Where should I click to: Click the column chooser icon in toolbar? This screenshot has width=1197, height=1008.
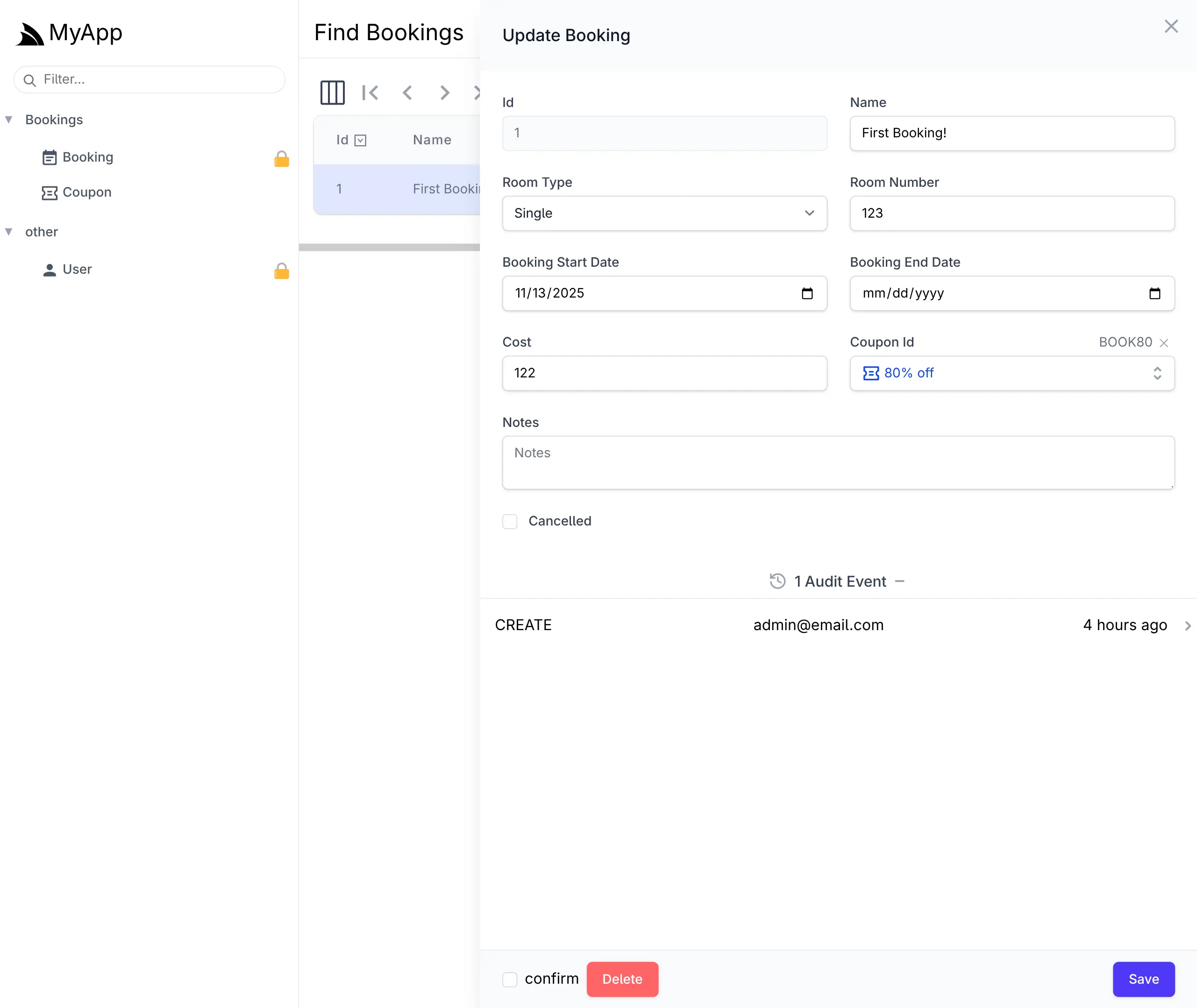[x=332, y=92]
